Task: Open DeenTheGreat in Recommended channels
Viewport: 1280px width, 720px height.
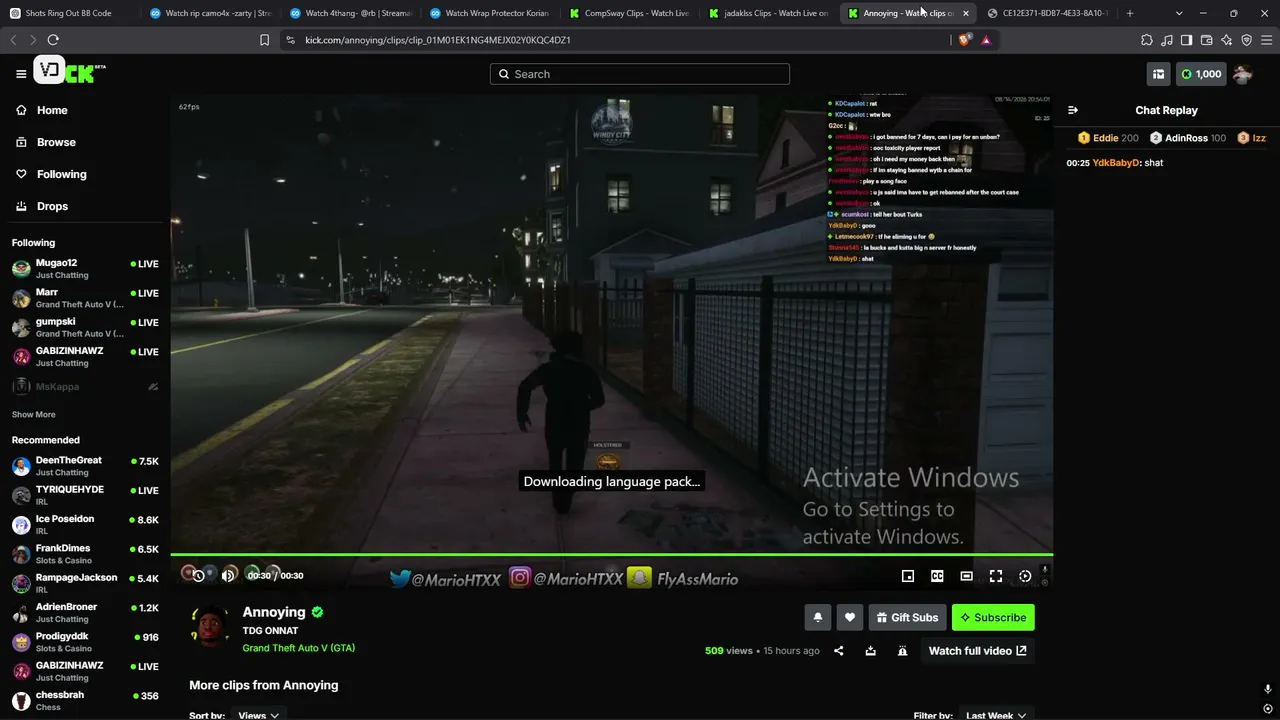Action: point(85,466)
